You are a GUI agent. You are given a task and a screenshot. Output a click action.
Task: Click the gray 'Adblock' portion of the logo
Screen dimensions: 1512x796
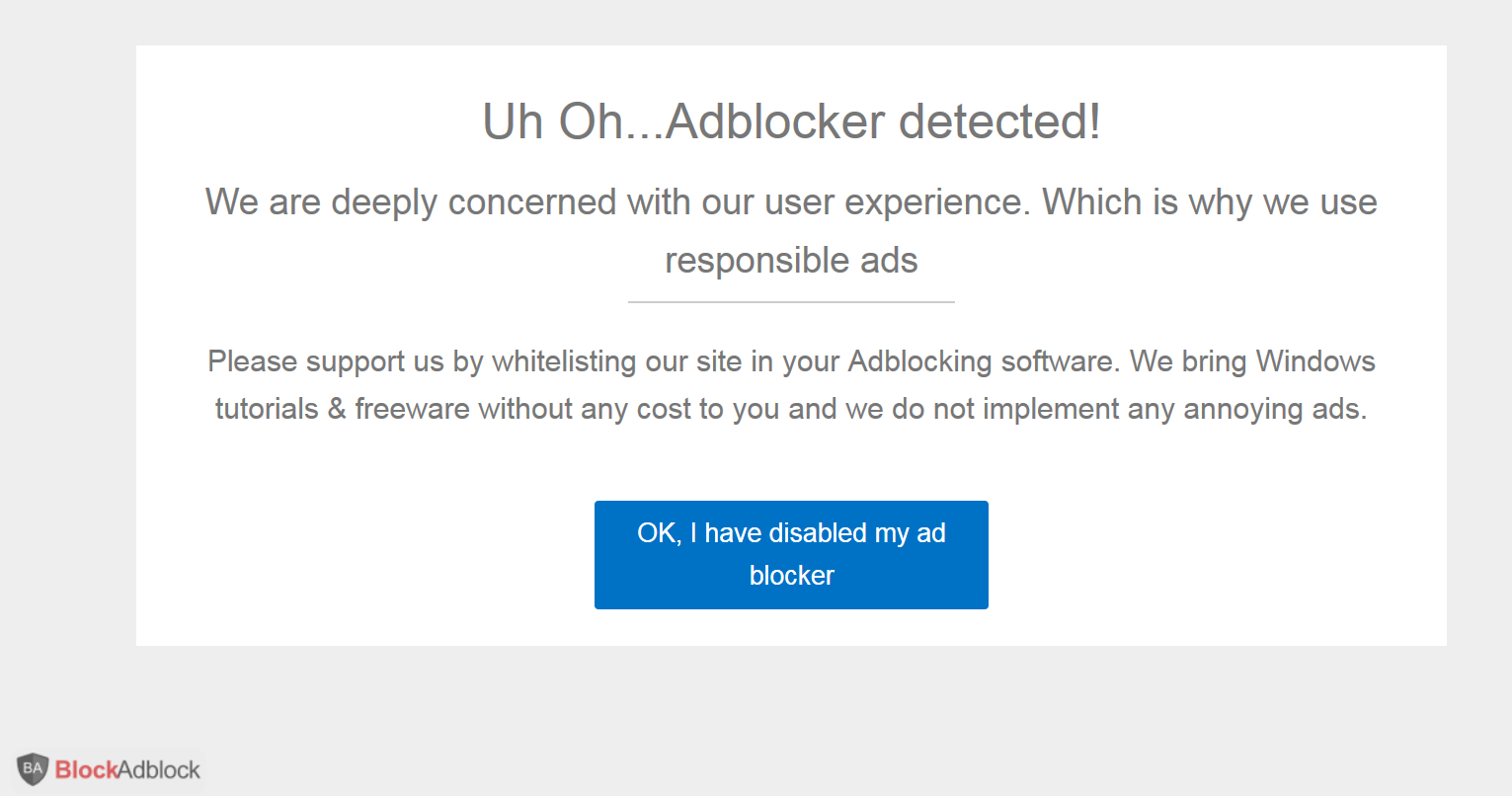[x=161, y=769]
